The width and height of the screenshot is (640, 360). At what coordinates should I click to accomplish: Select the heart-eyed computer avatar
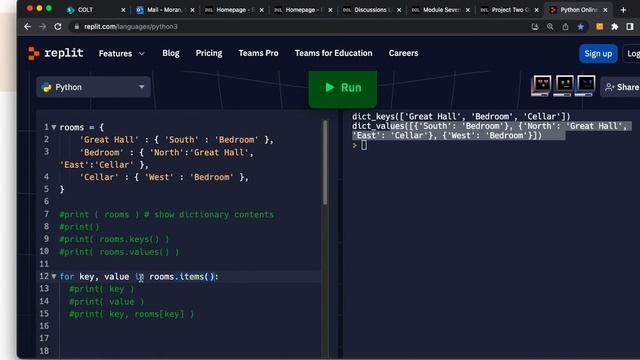click(541, 85)
